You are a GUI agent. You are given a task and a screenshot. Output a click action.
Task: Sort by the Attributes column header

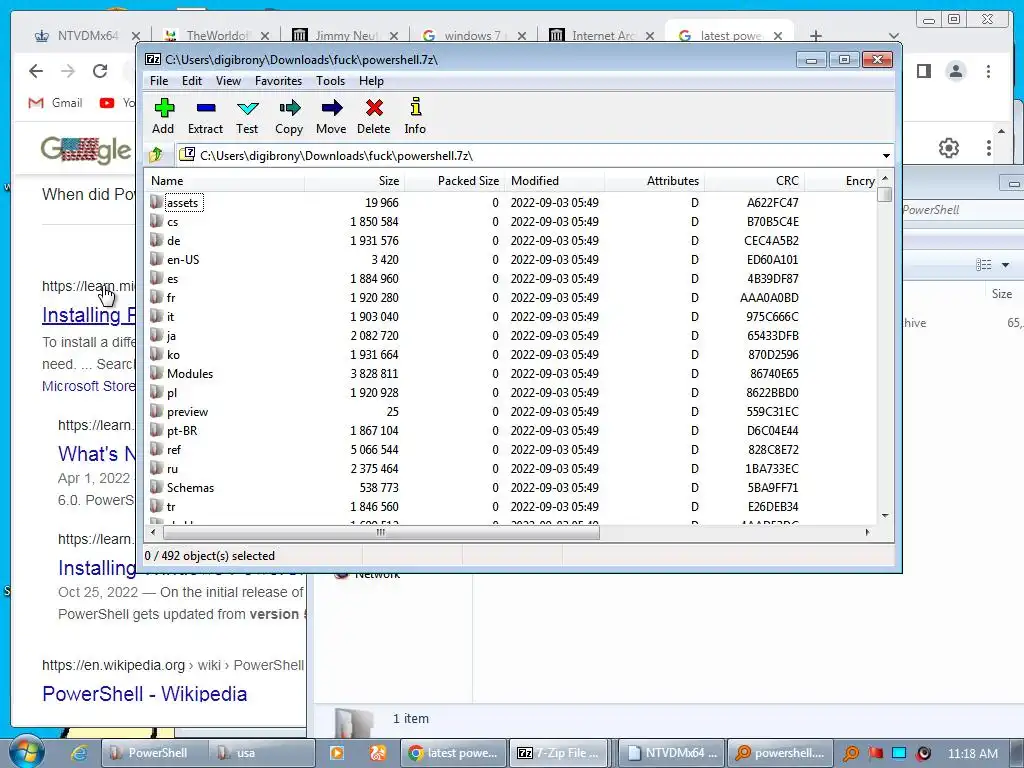pos(654,181)
